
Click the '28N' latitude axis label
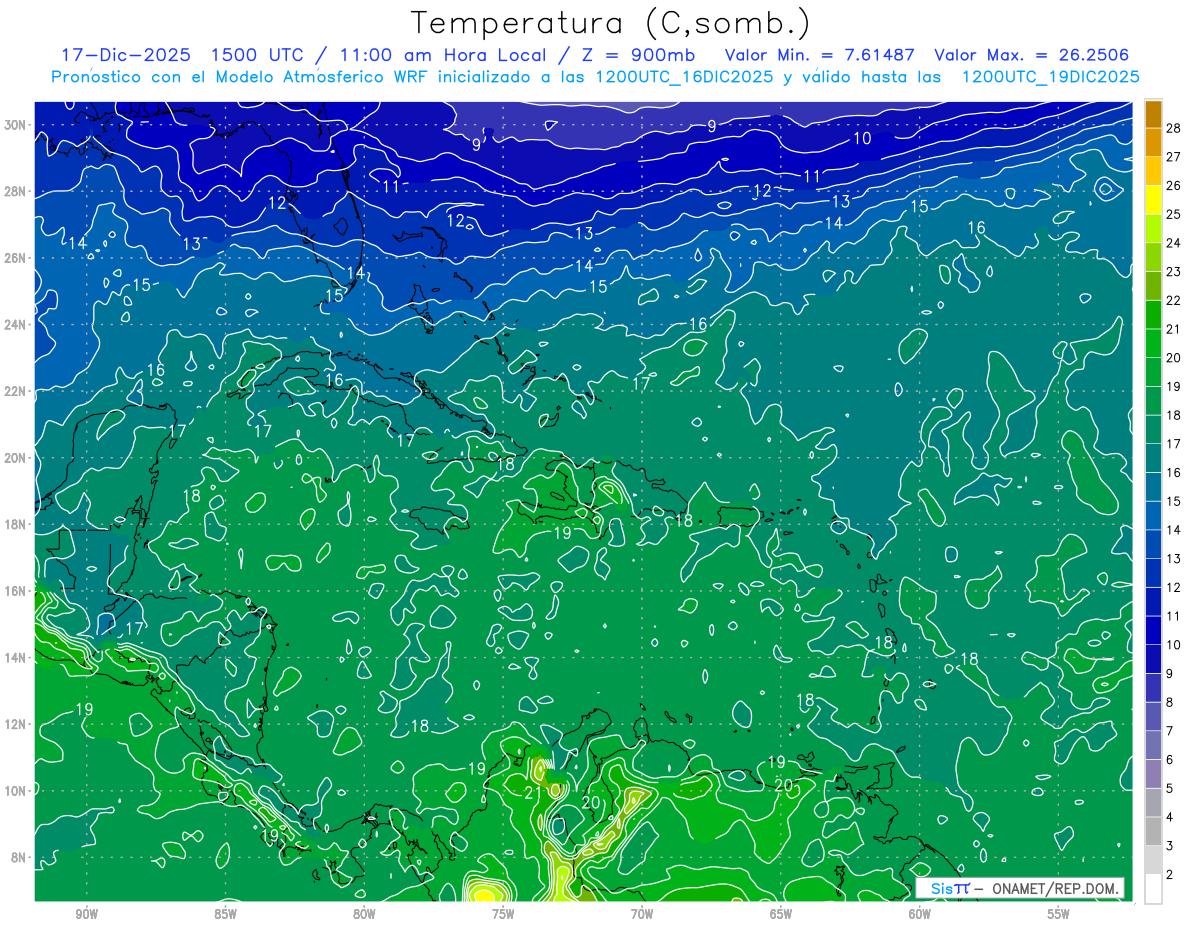tap(14, 191)
